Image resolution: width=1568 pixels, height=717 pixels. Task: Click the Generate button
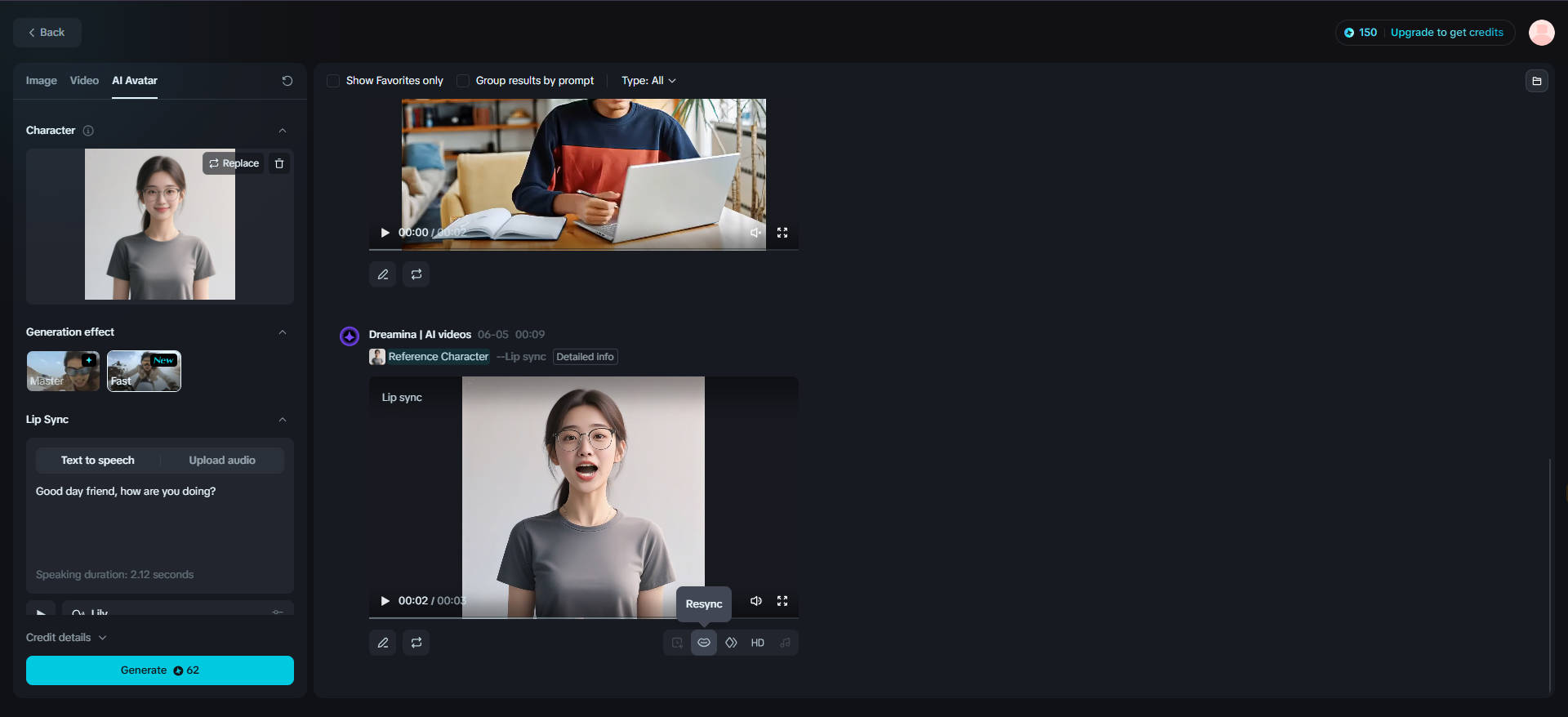point(160,670)
